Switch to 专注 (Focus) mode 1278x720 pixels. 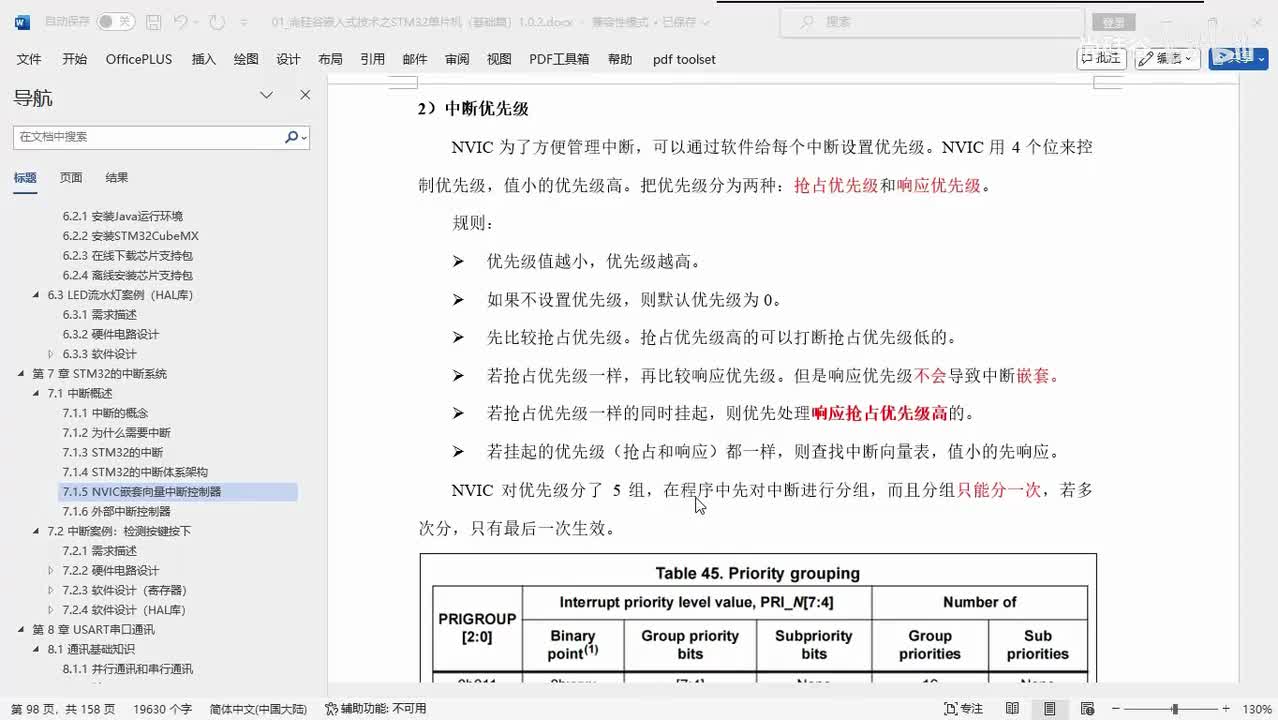pyautogui.click(x=964, y=709)
